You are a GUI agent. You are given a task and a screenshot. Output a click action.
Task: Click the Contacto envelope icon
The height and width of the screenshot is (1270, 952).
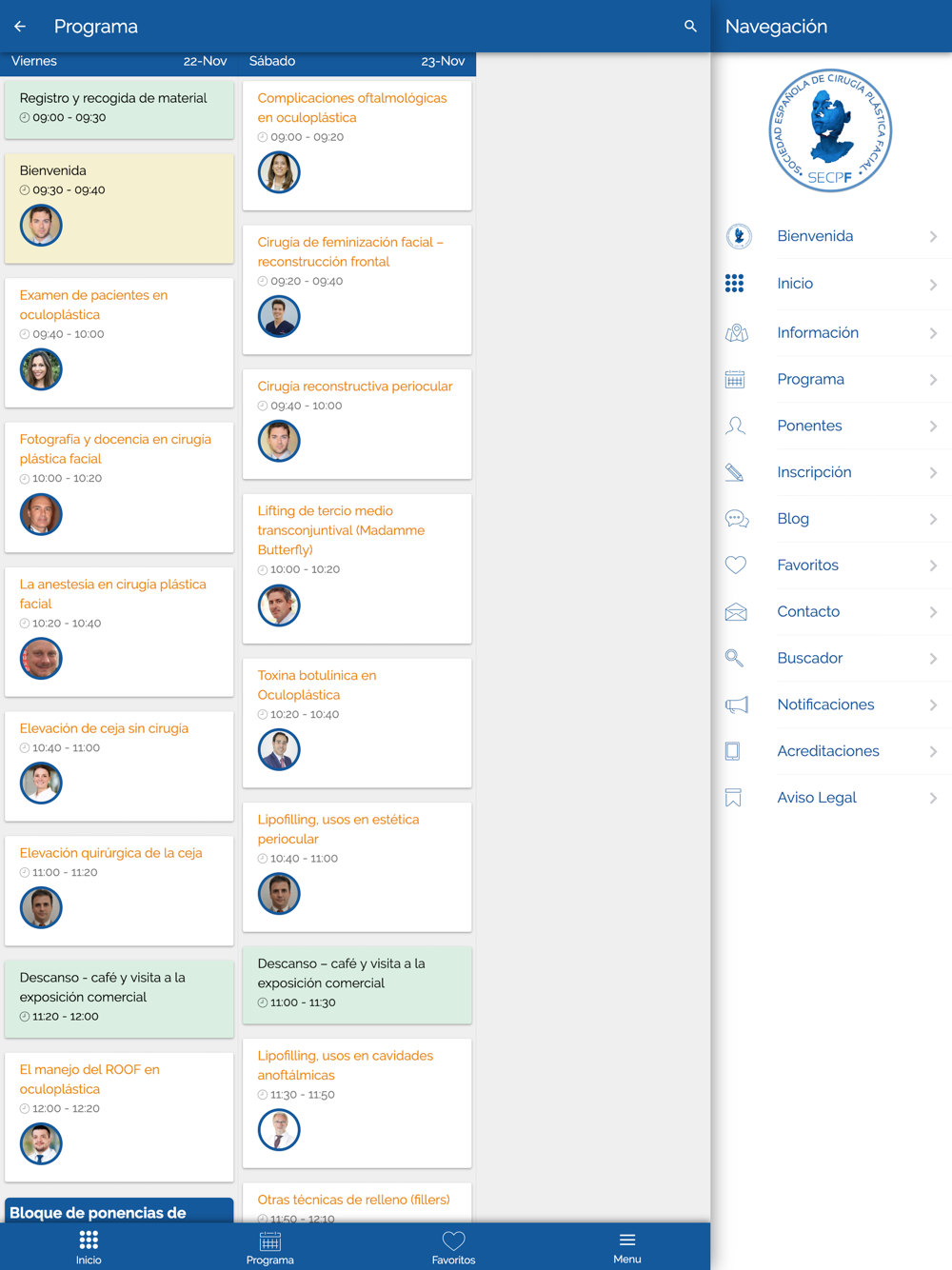735,612
